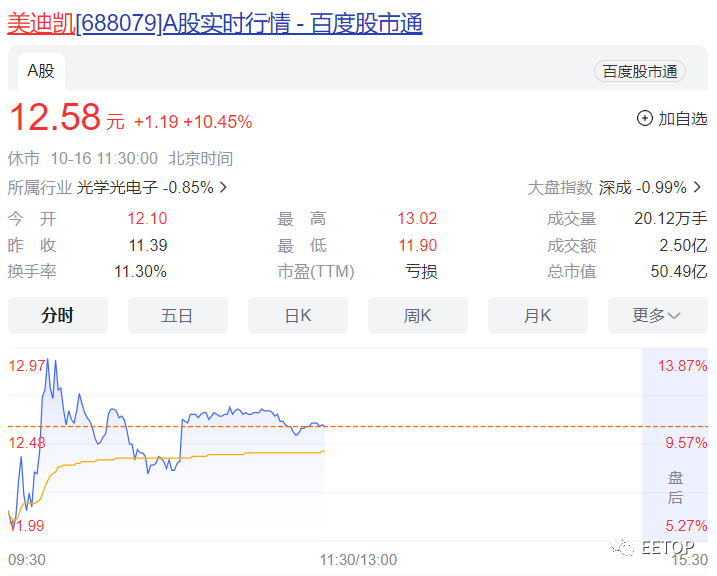Click the 13.87% chart axis label
This screenshot has width=717, height=576.
[x=682, y=366]
